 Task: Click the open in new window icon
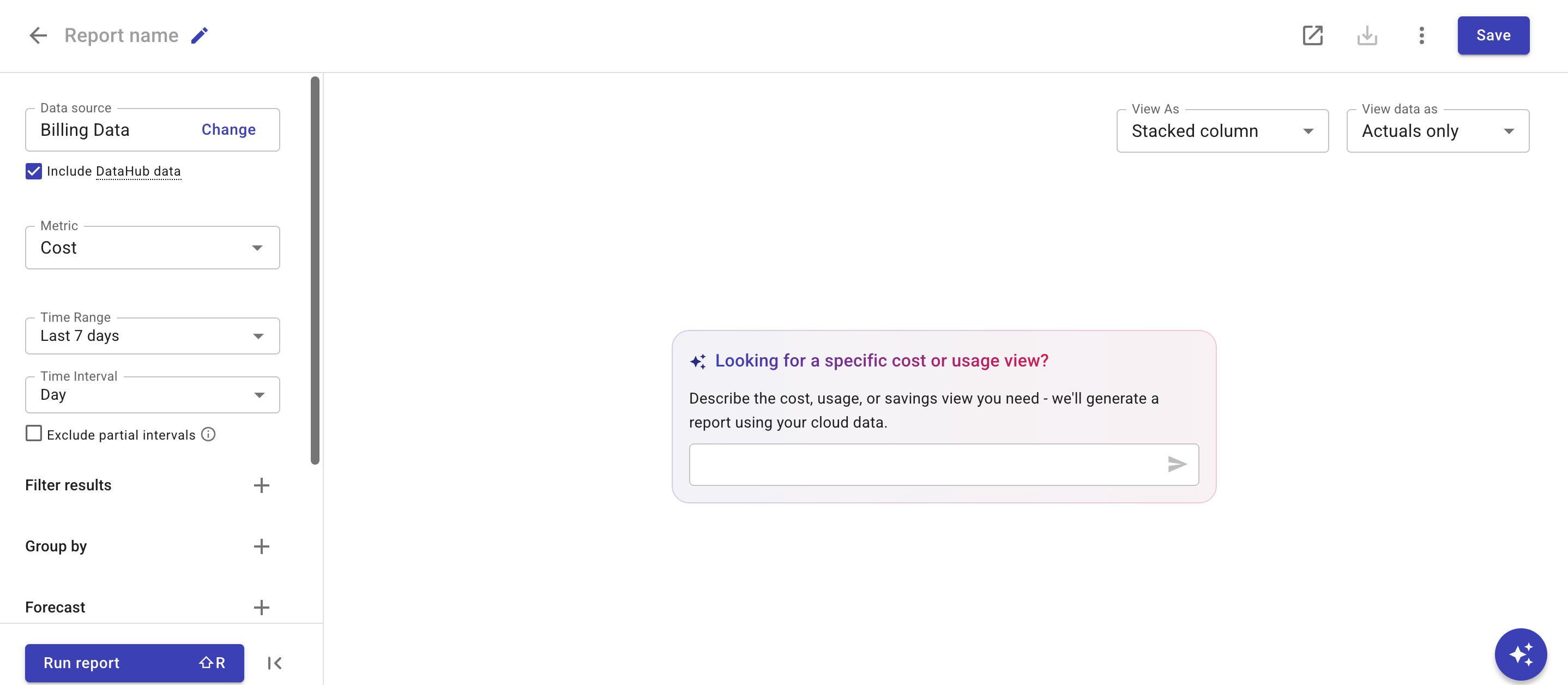point(1312,35)
